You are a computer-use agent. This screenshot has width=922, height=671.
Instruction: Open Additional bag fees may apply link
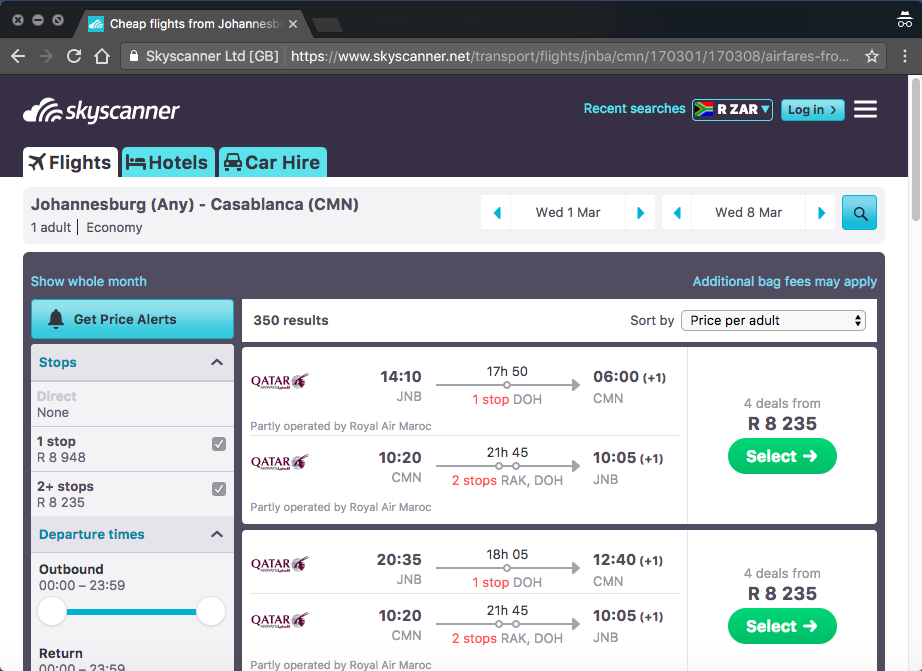784,282
